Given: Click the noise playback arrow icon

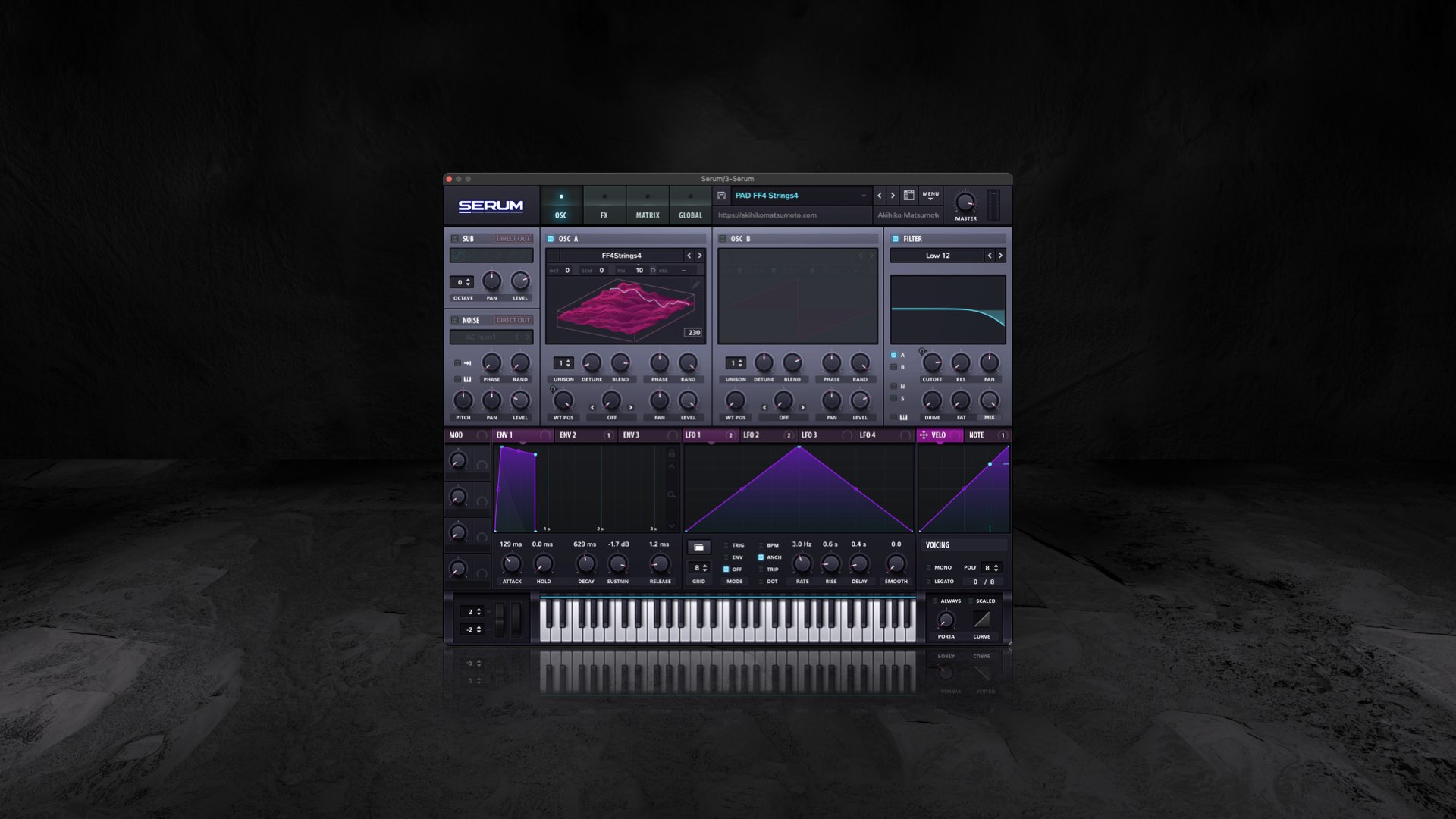Looking at the screenshot, I should 467,362.
